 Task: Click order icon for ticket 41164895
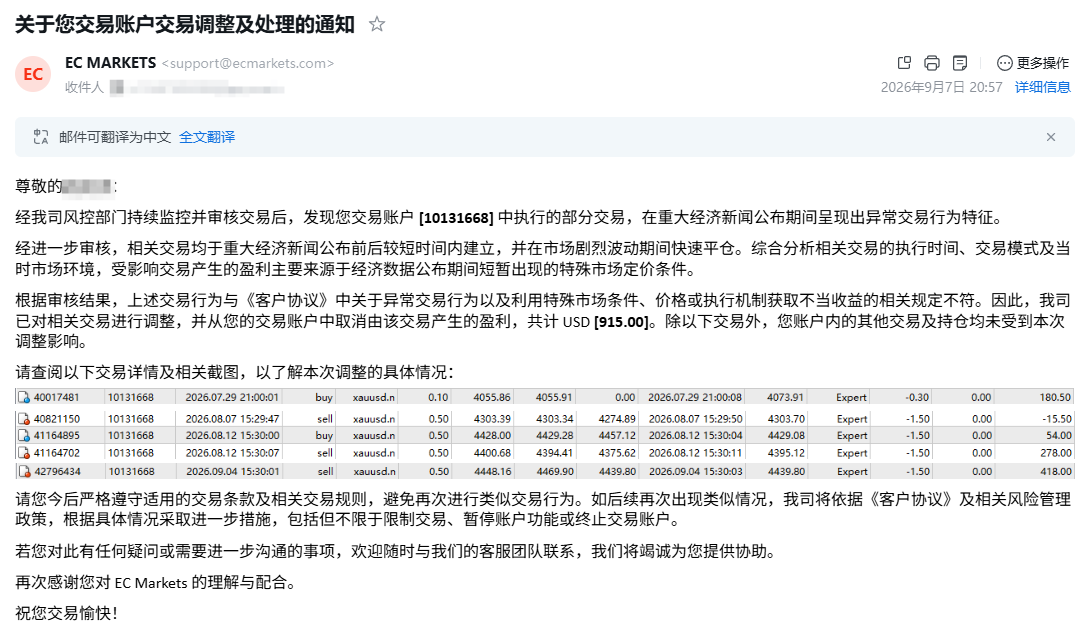click(x=24, y=436)
